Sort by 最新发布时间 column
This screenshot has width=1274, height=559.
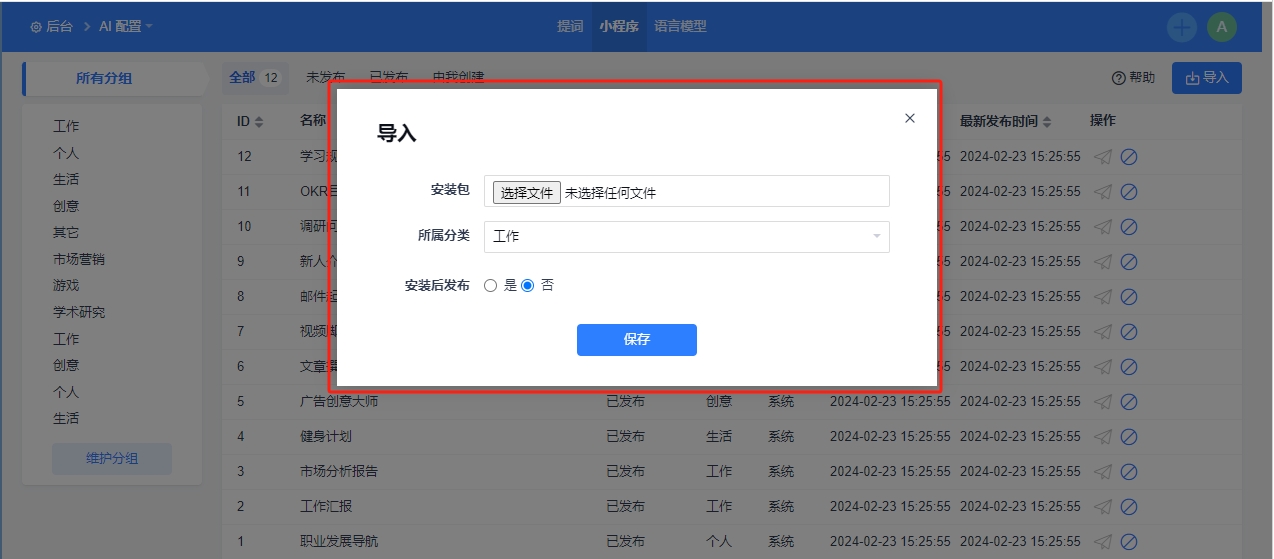pos(1047,122)
